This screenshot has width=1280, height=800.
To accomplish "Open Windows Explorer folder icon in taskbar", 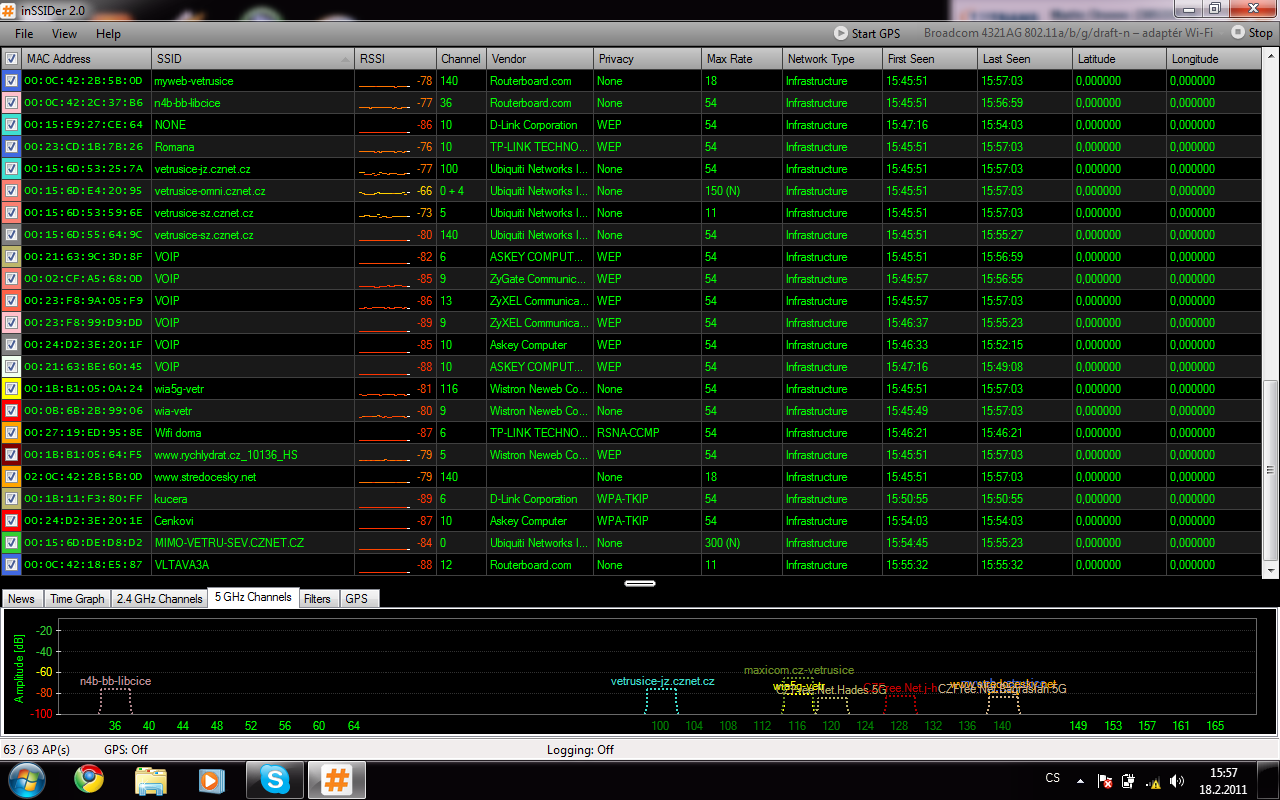I will pos(150,778).
